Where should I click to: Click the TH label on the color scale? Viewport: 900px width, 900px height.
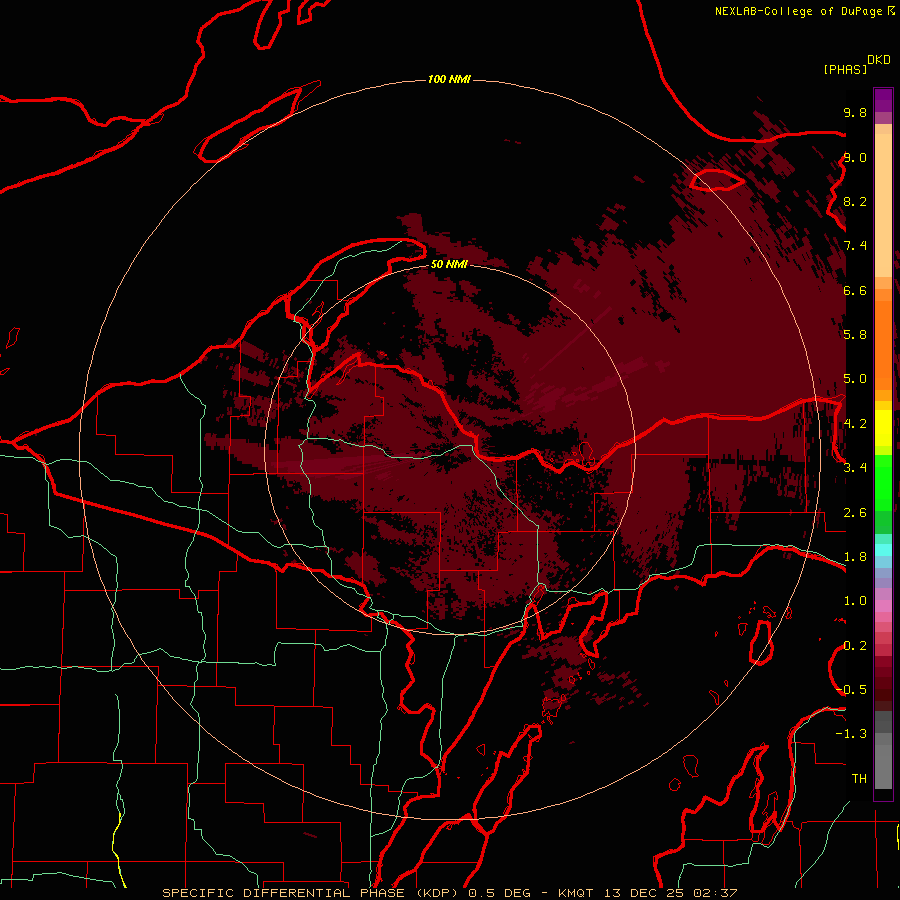(x=859, y=778)
